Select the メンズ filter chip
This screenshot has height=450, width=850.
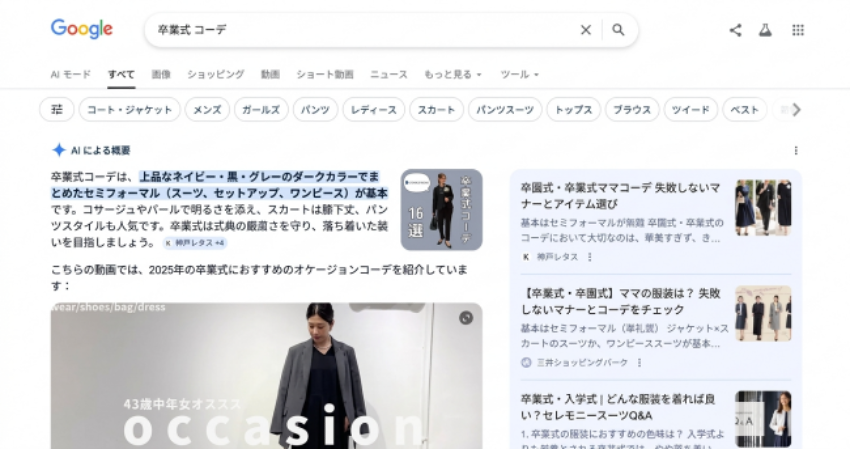(x=207, y=110)
